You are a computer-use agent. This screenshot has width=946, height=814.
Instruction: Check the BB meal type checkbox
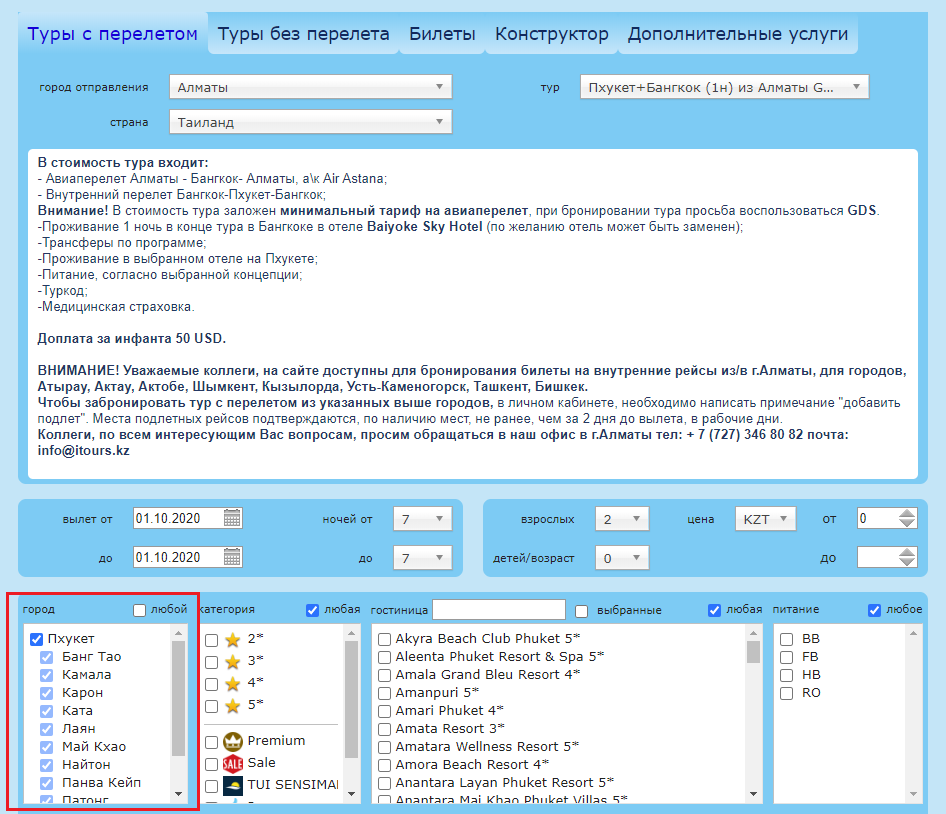pyautogui.click(x=788, y=639)
